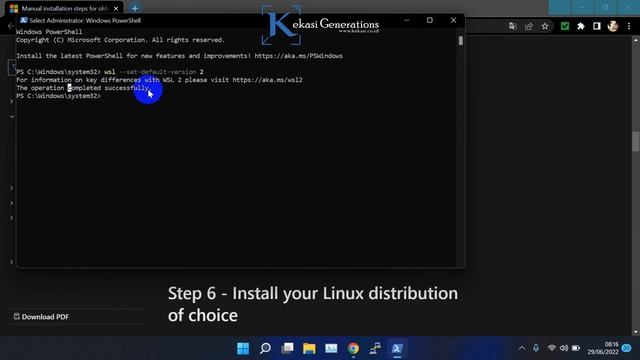The image size is (640, 360).
Task: Click the text 'The operation completed successfully.'
Action: coord(84,88)
